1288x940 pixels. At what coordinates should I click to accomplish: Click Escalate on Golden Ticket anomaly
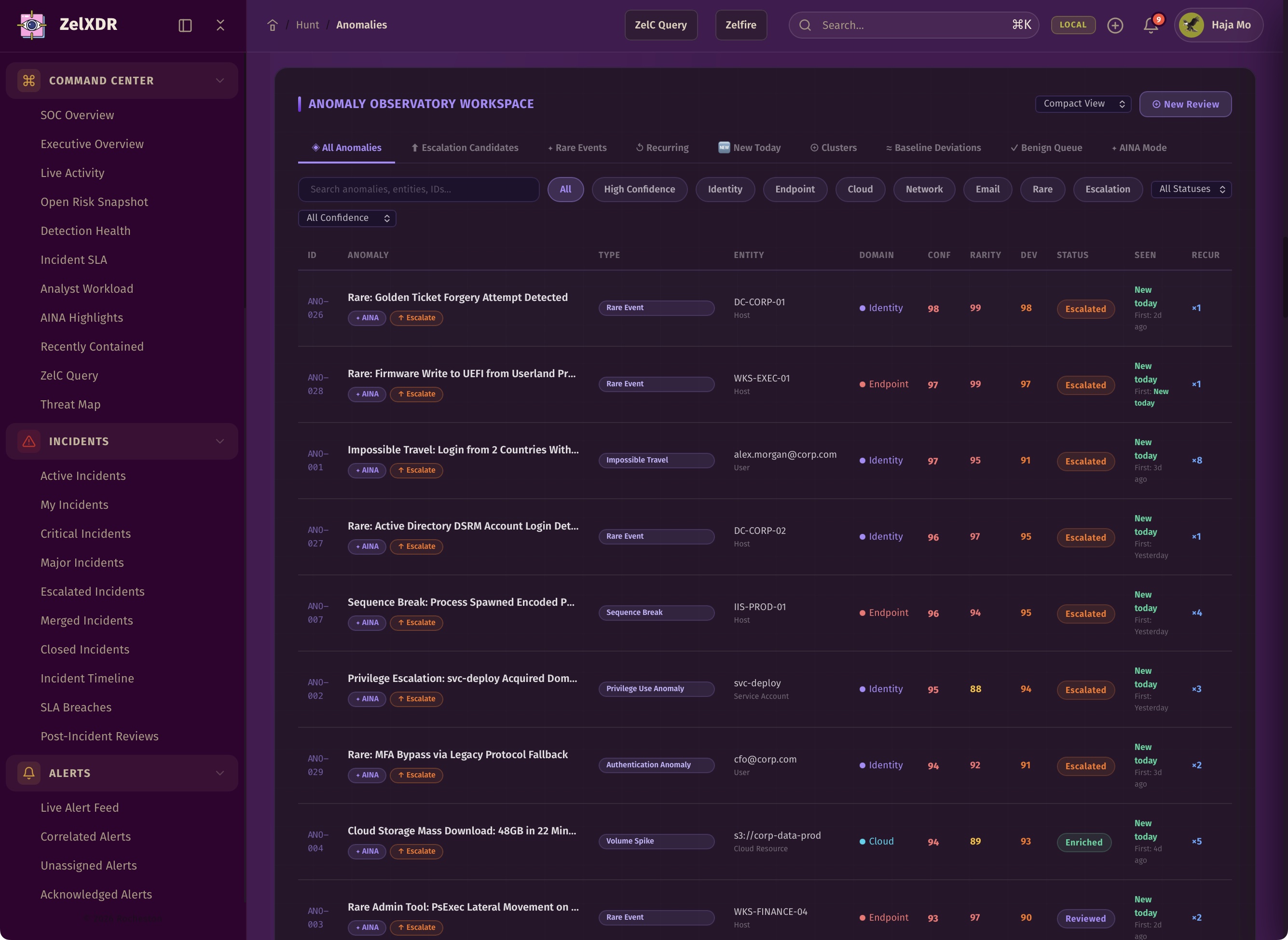pyautogui.click(x=416, y=317)
